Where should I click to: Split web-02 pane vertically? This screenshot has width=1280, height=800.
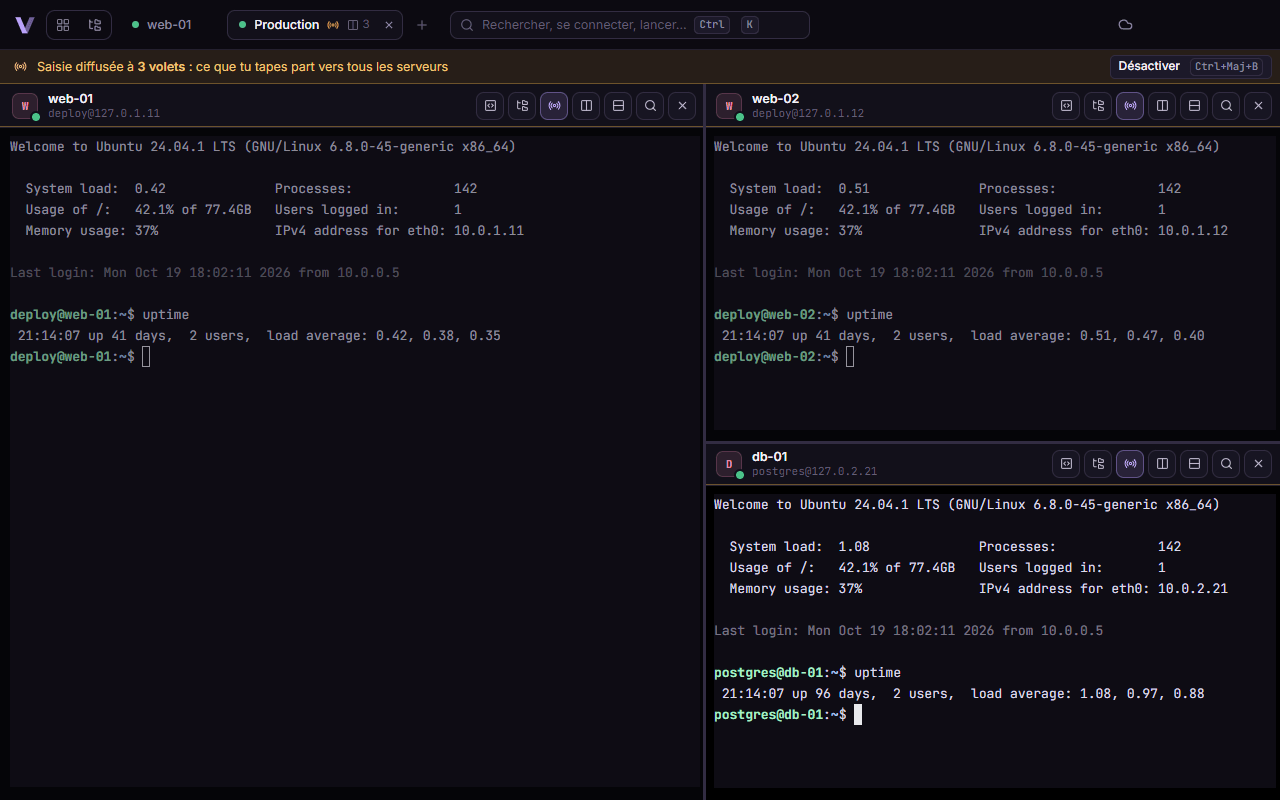[1162, 105]
